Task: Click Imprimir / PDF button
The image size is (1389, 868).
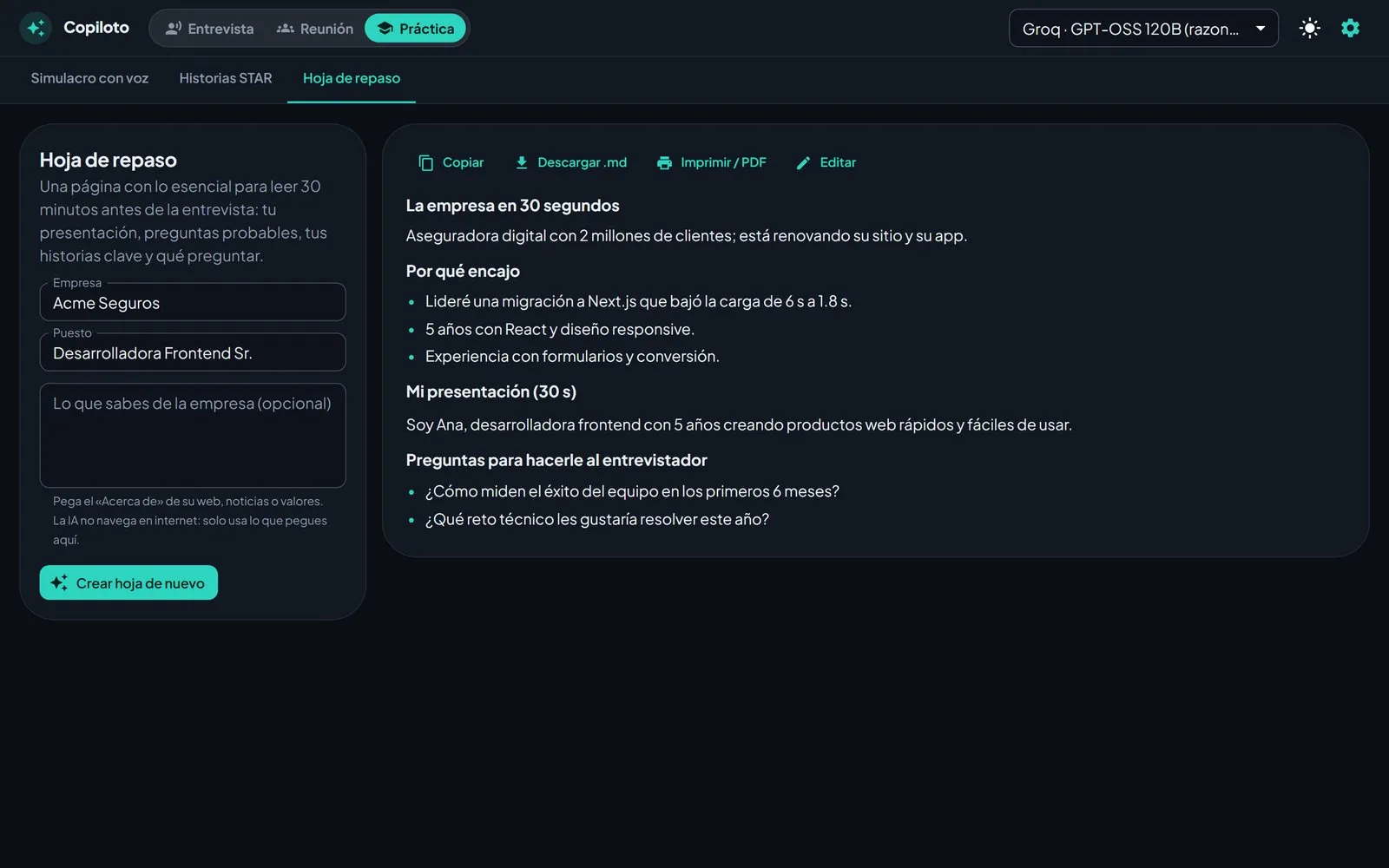Action: (x=712, y=162)
